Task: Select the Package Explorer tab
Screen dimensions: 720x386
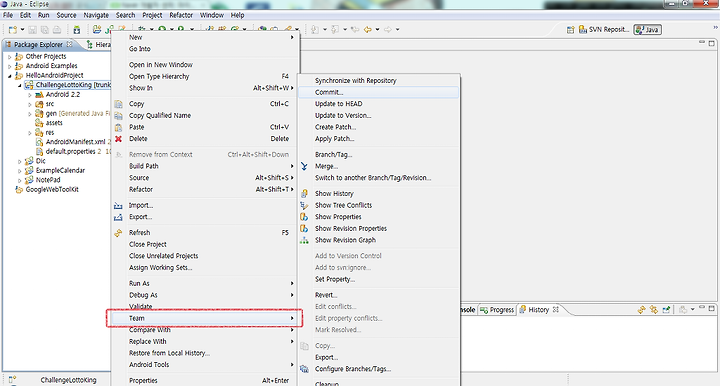Action: 38,45
